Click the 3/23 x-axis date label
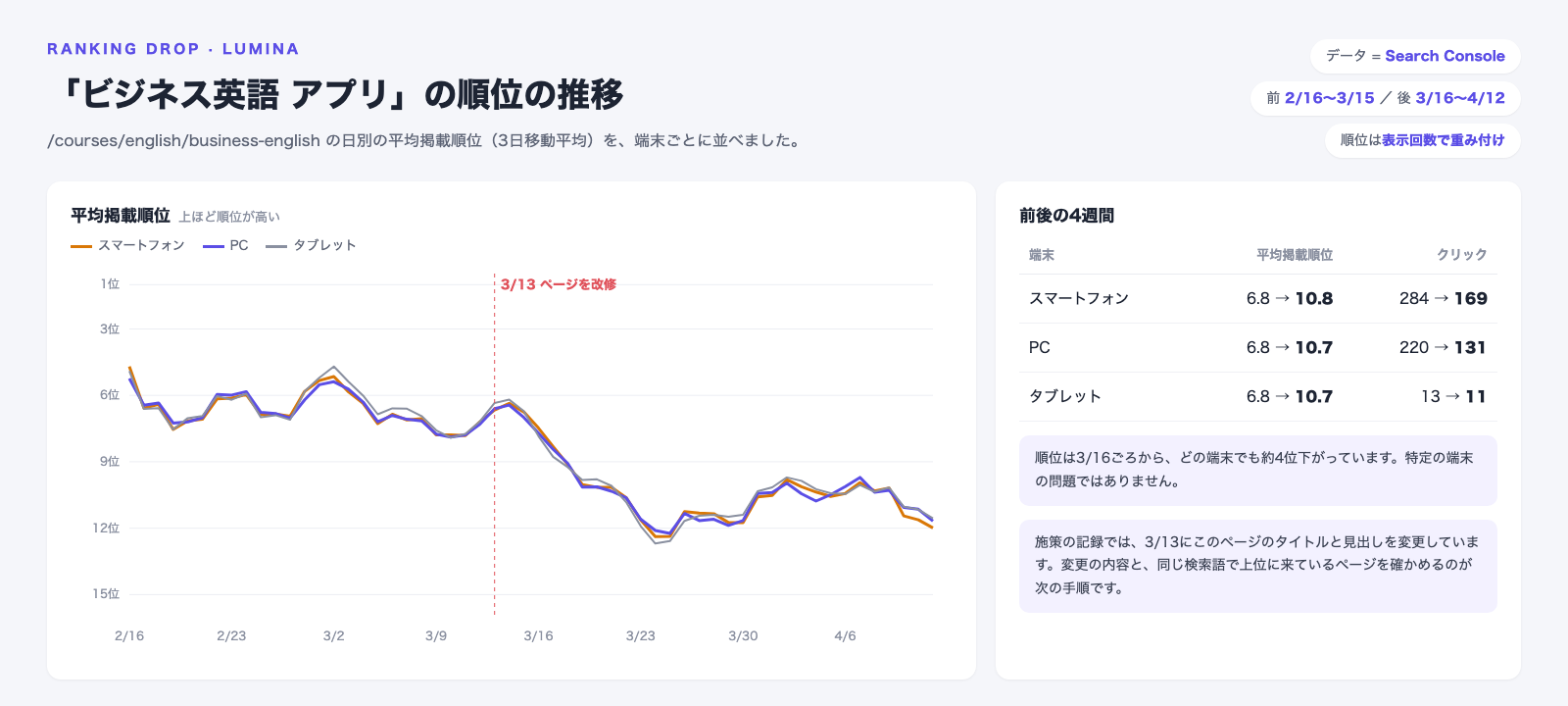Screen dimensions: 1568x706 [x=641, y=635]
